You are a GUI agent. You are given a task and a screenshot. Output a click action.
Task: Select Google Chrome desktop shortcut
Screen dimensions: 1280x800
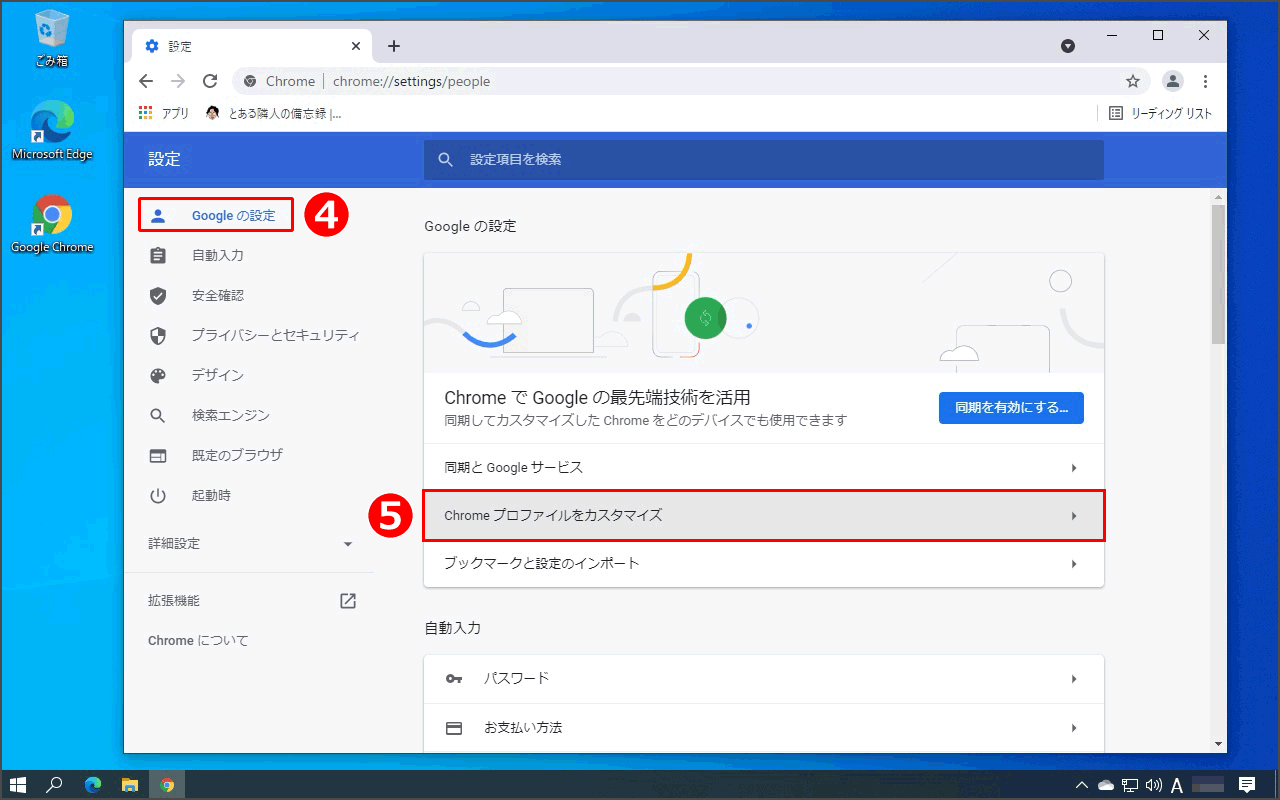click(x=51, y=224)
